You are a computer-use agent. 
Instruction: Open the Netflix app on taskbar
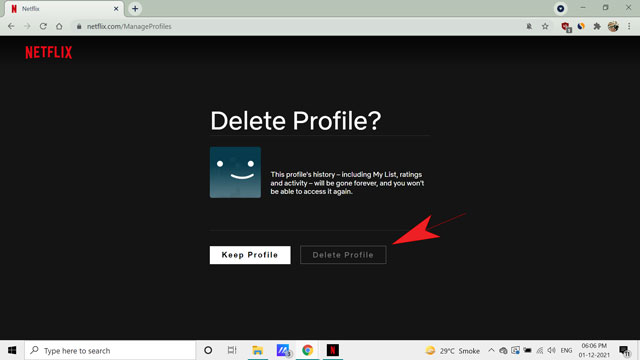333,350
